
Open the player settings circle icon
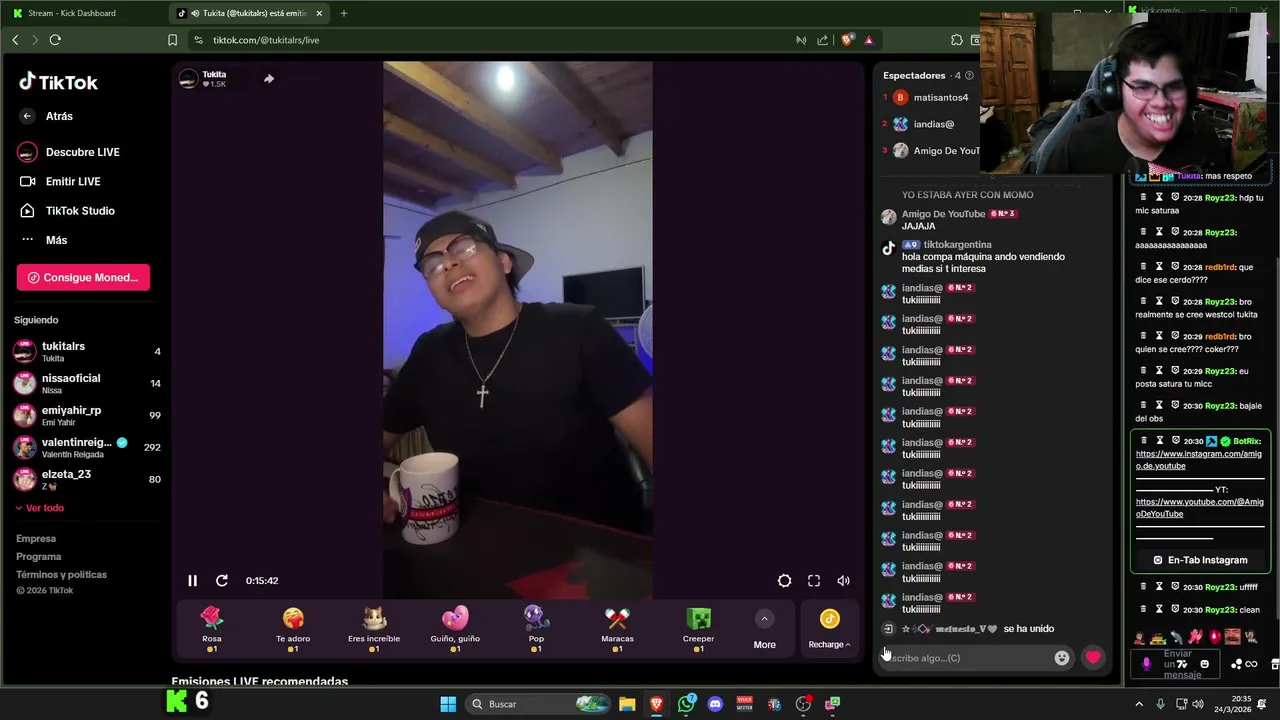784,581
